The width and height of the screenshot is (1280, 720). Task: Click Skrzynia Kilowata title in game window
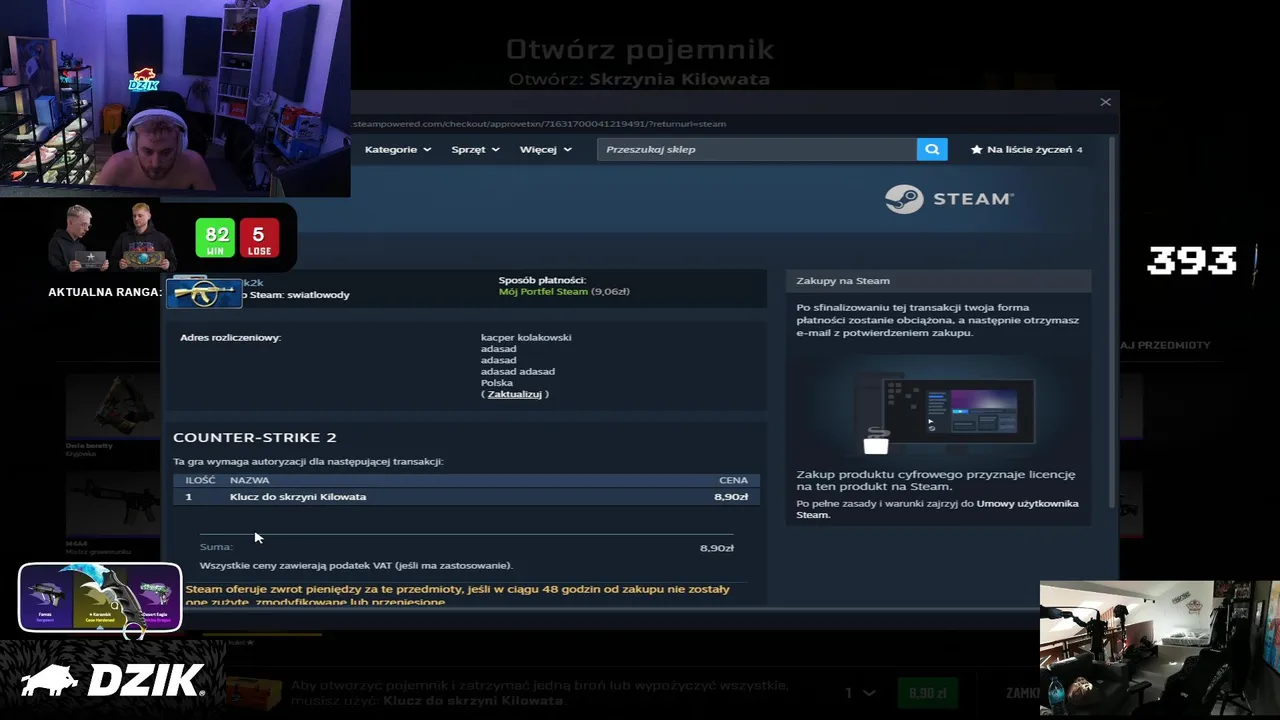tap(679, 79)
